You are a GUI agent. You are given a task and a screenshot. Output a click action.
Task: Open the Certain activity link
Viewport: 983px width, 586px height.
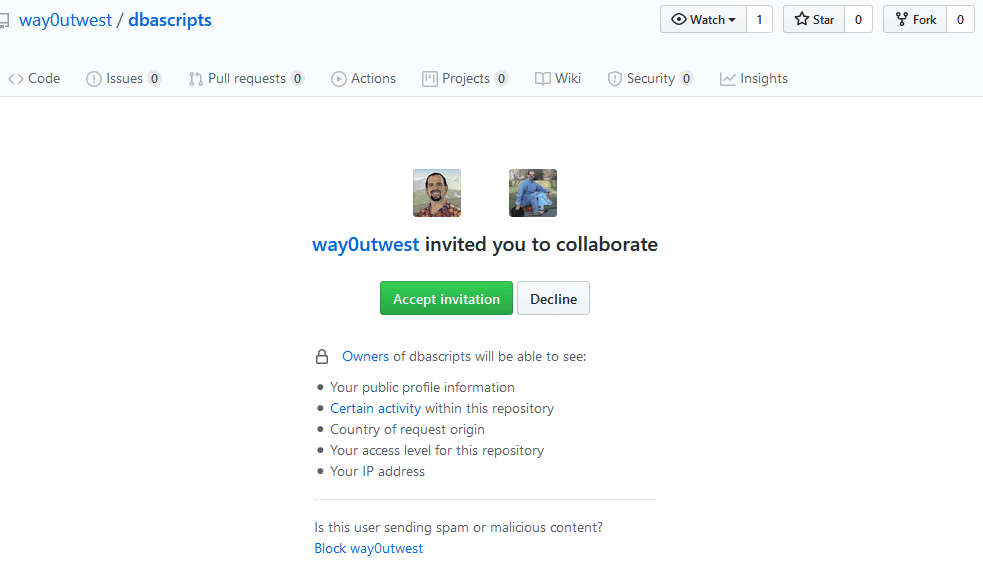376,409
